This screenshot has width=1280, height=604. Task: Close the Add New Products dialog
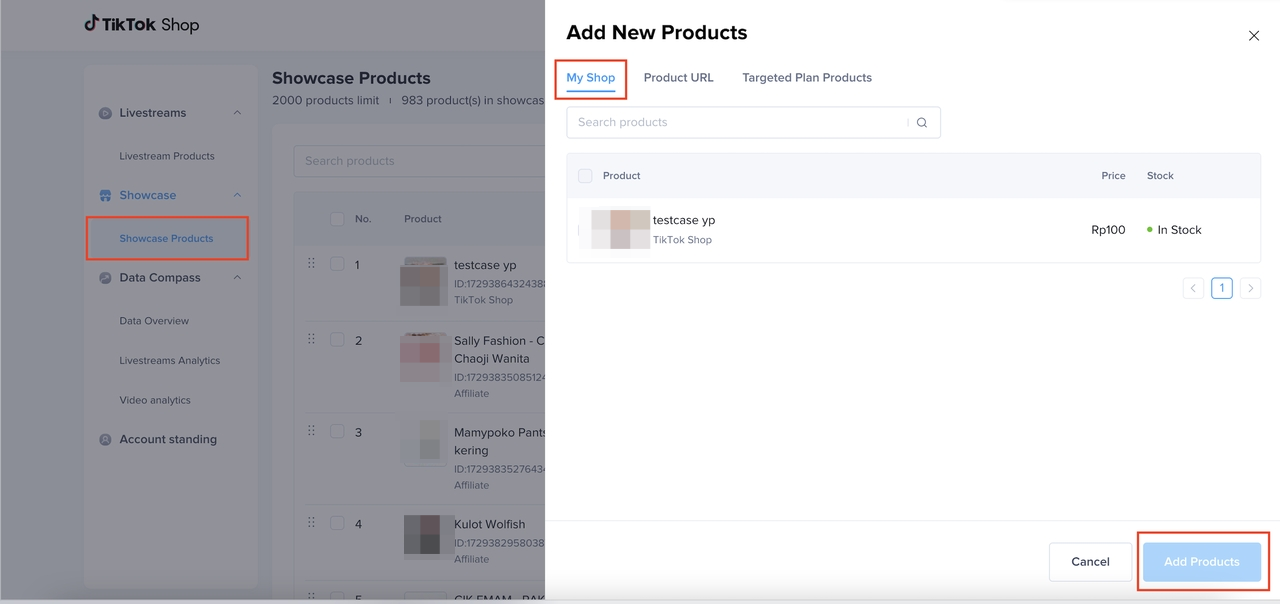(1253, 36)
